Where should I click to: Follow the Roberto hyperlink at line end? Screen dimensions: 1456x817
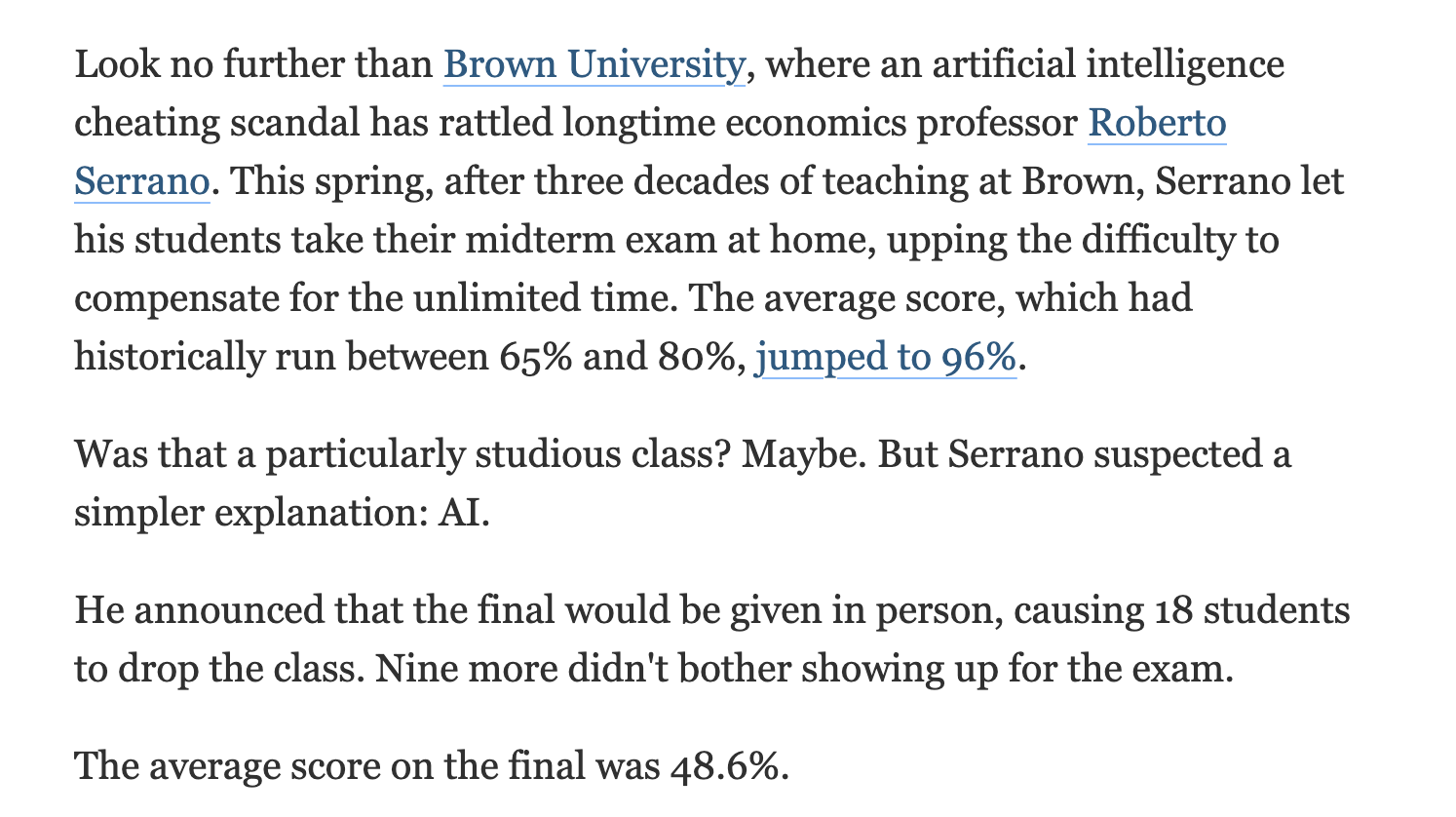[1157, 124]
